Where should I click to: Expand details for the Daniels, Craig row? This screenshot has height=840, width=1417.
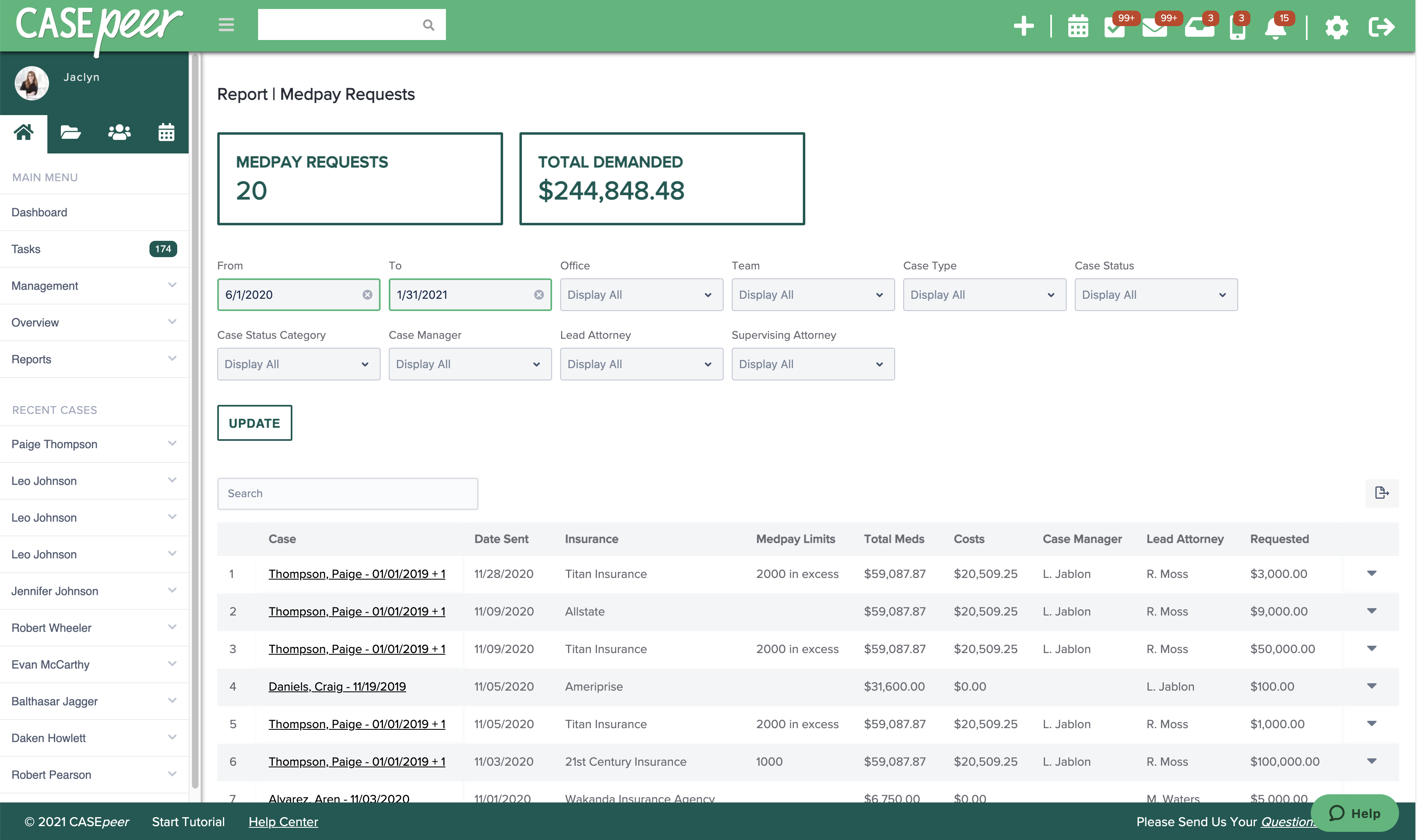coord(1372,686)
